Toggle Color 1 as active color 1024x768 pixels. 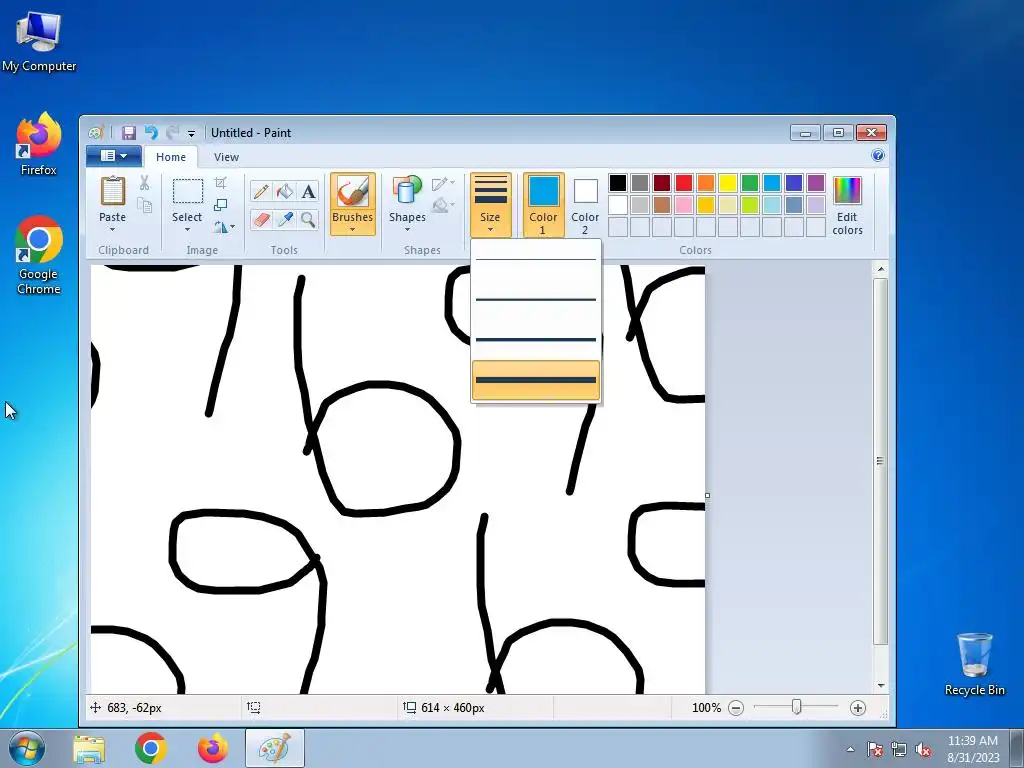543,204
